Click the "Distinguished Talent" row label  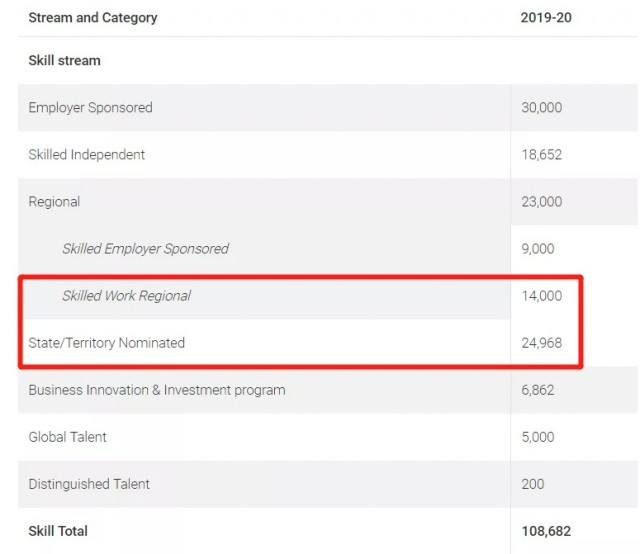(89, 484)
